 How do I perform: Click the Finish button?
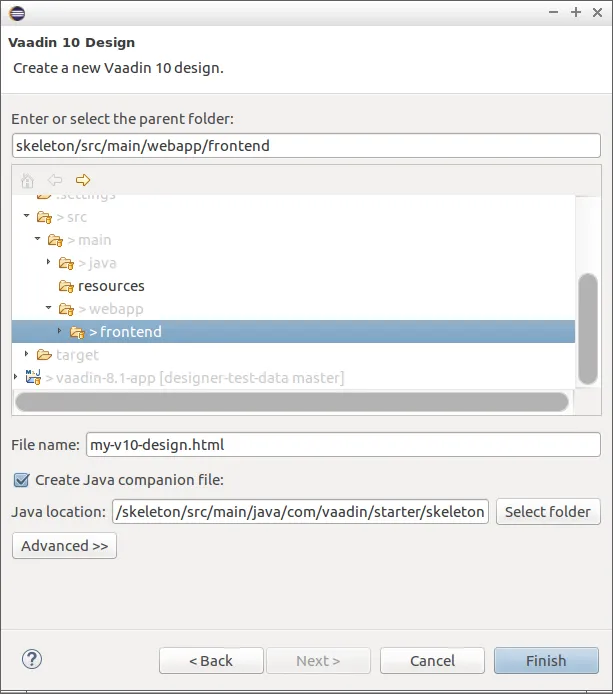[546, 661]
